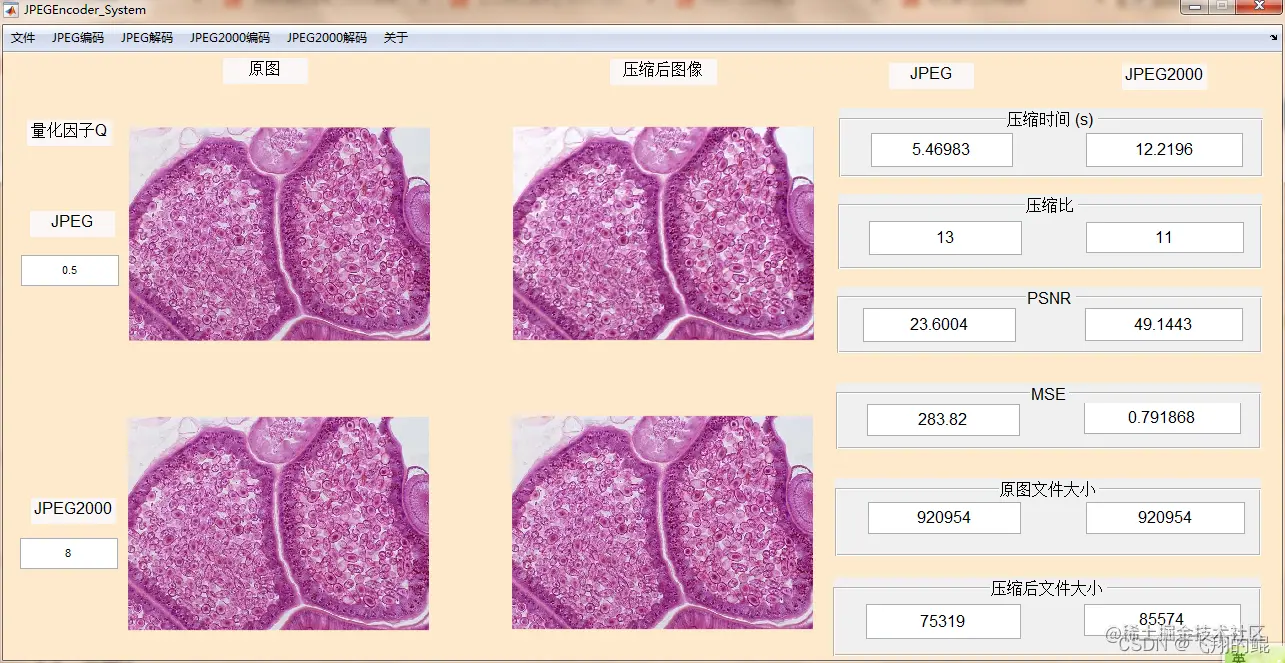Open the JPEG编码 menu
1285x663 pixels.
[x=78, y=38]
